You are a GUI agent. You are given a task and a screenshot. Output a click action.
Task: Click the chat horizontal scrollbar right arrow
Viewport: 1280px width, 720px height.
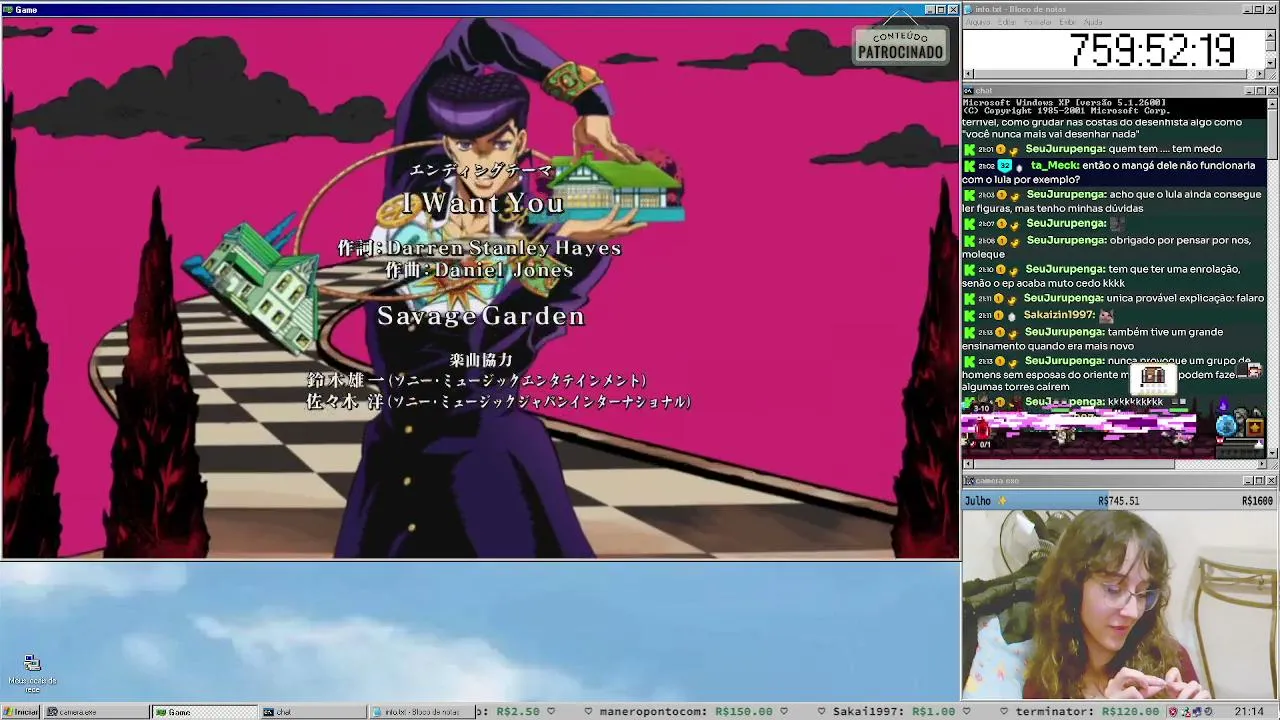[1261, 464]
